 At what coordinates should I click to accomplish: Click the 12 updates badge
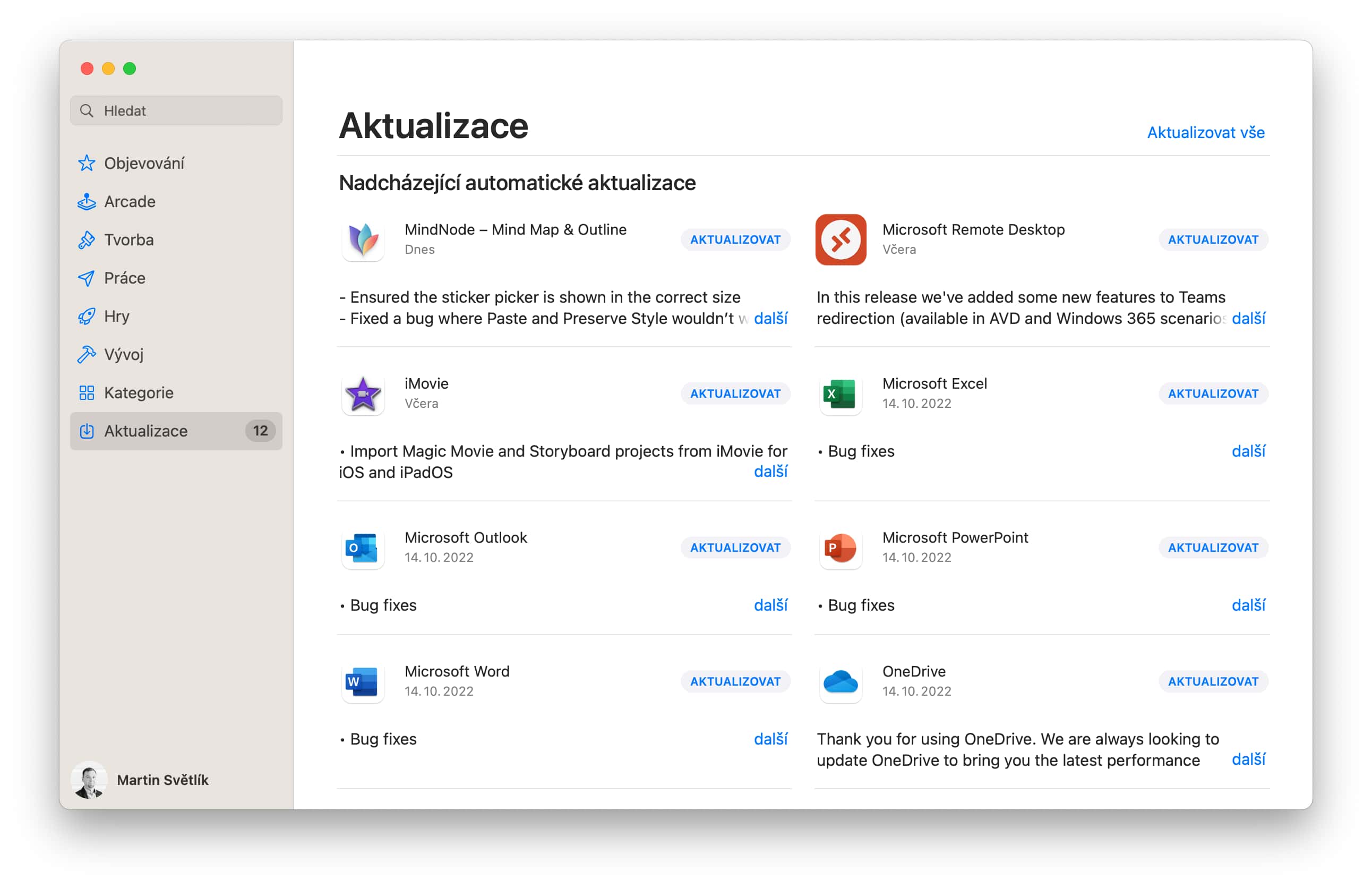(260, 431)
